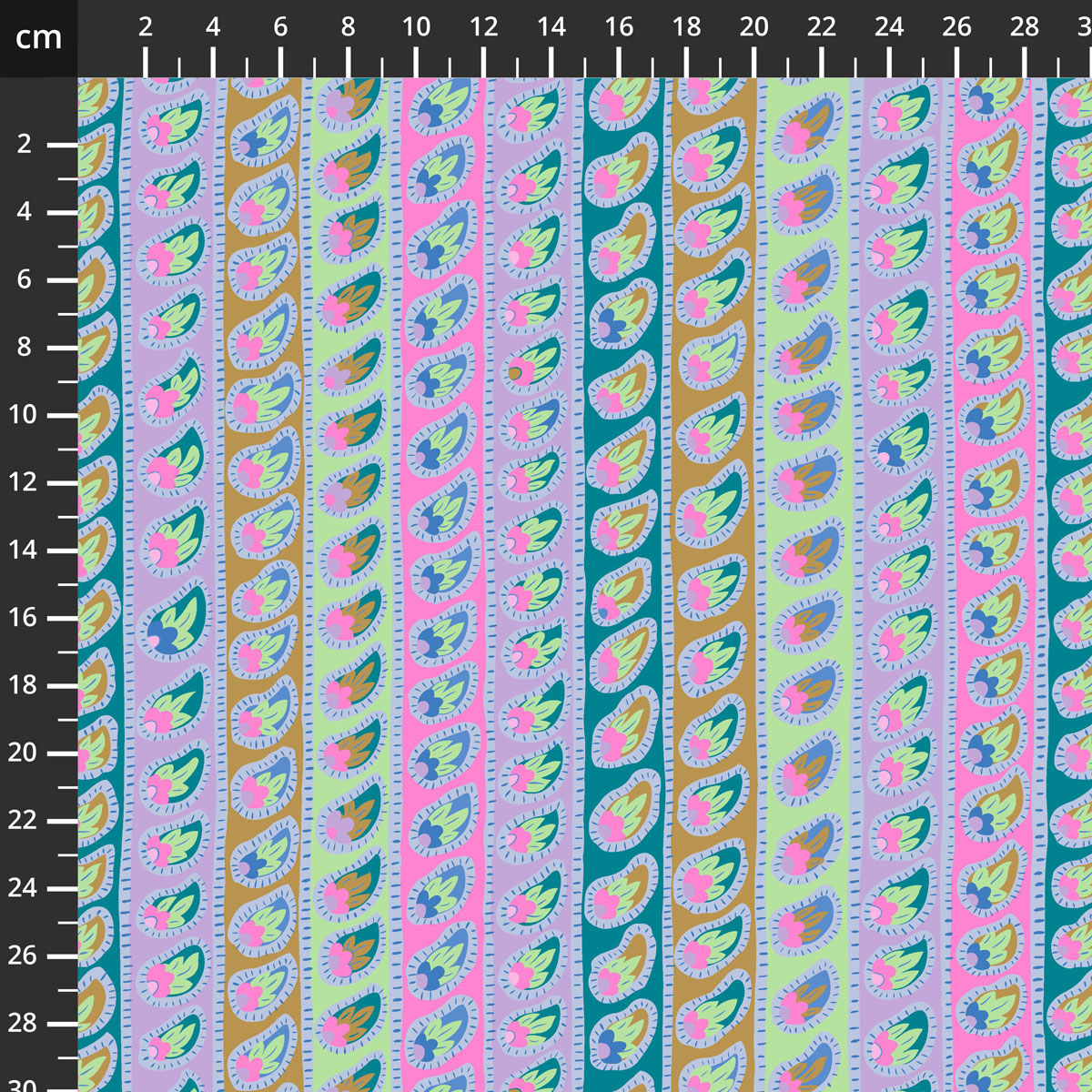Click the 2 mark on the top ruler
Viewport: 1092px width, 1092px height.
coord(146,28)
